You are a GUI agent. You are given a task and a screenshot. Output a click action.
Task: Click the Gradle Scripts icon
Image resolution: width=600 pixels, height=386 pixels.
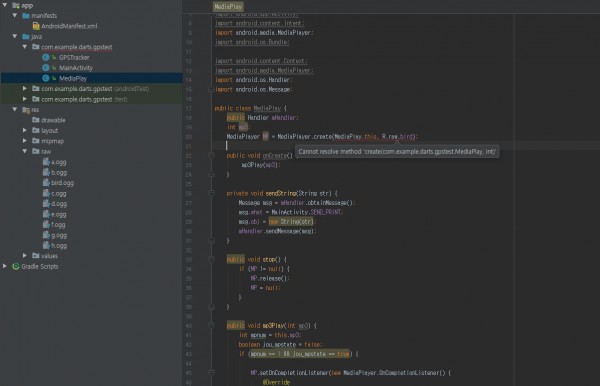pos(16,266)
